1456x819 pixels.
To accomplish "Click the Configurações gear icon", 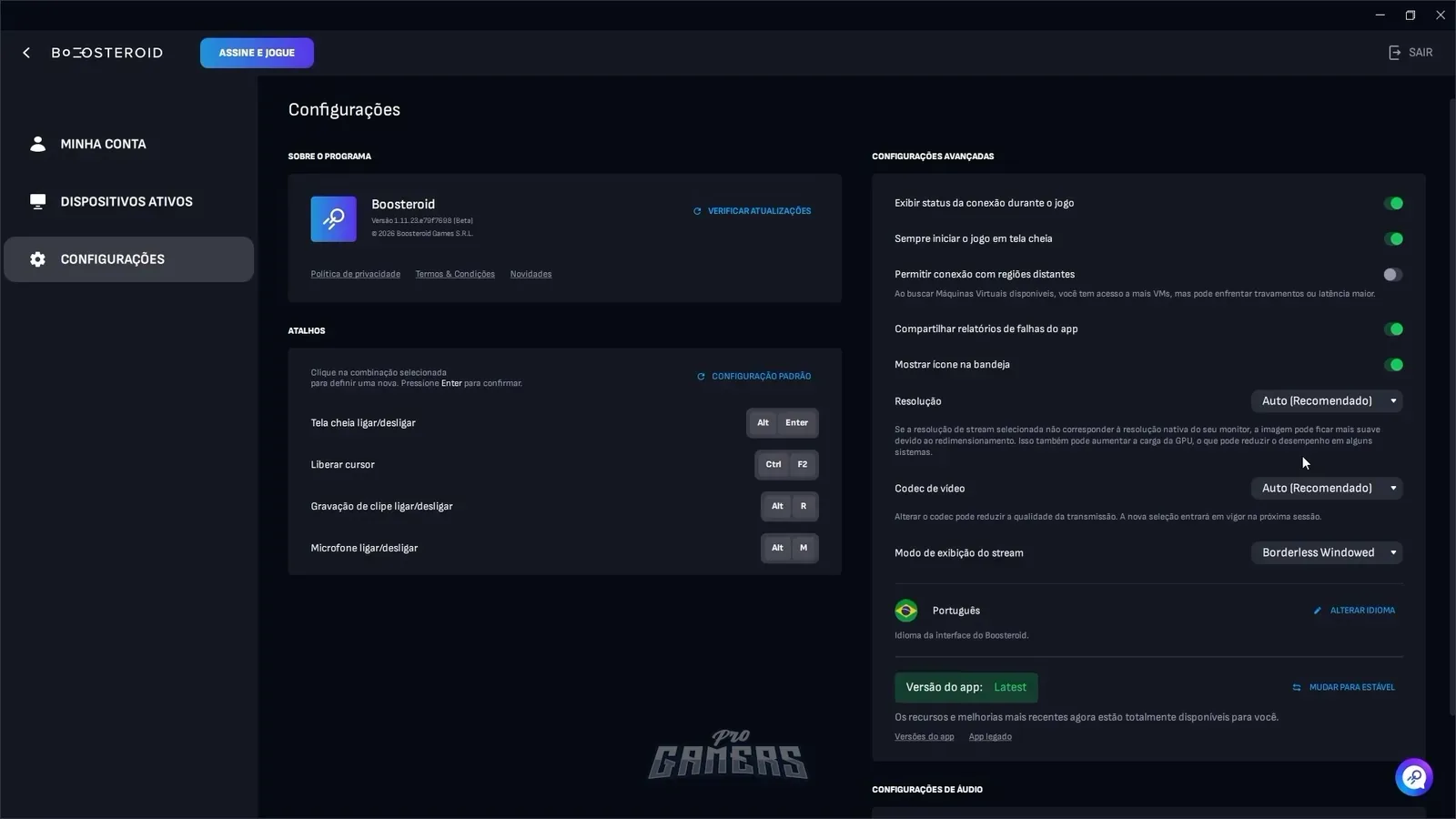I will point(37,259).
